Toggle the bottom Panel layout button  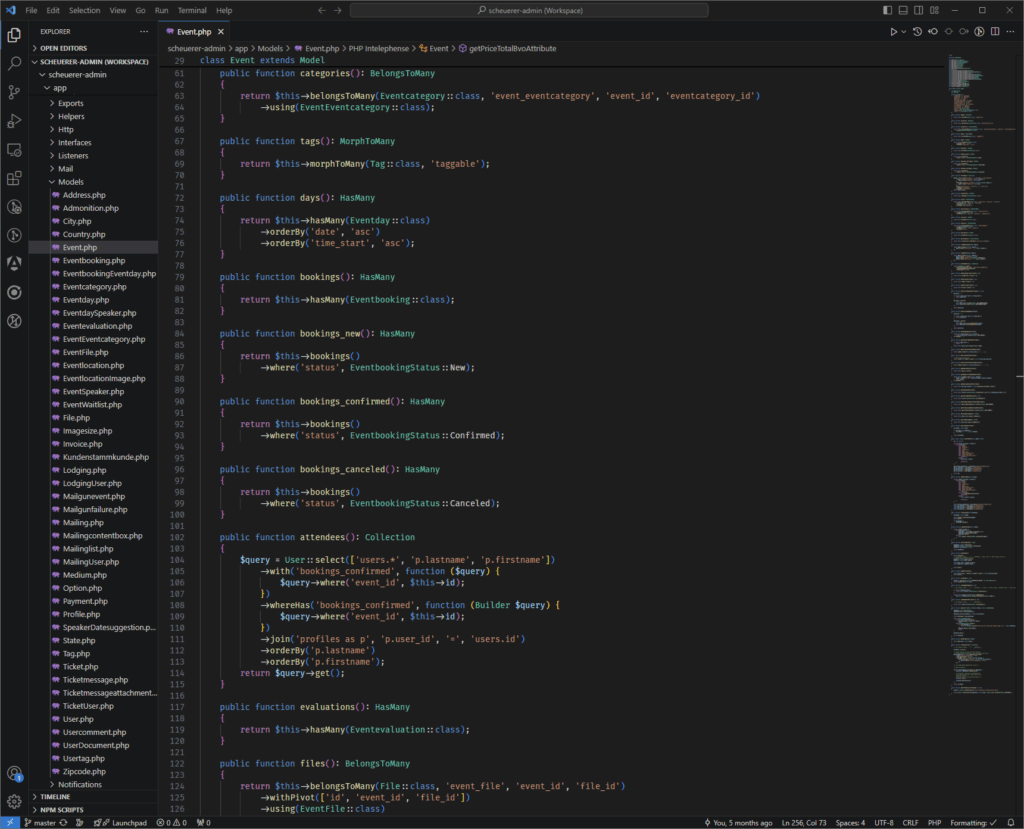pyautogui.click(x=904, y=10)
